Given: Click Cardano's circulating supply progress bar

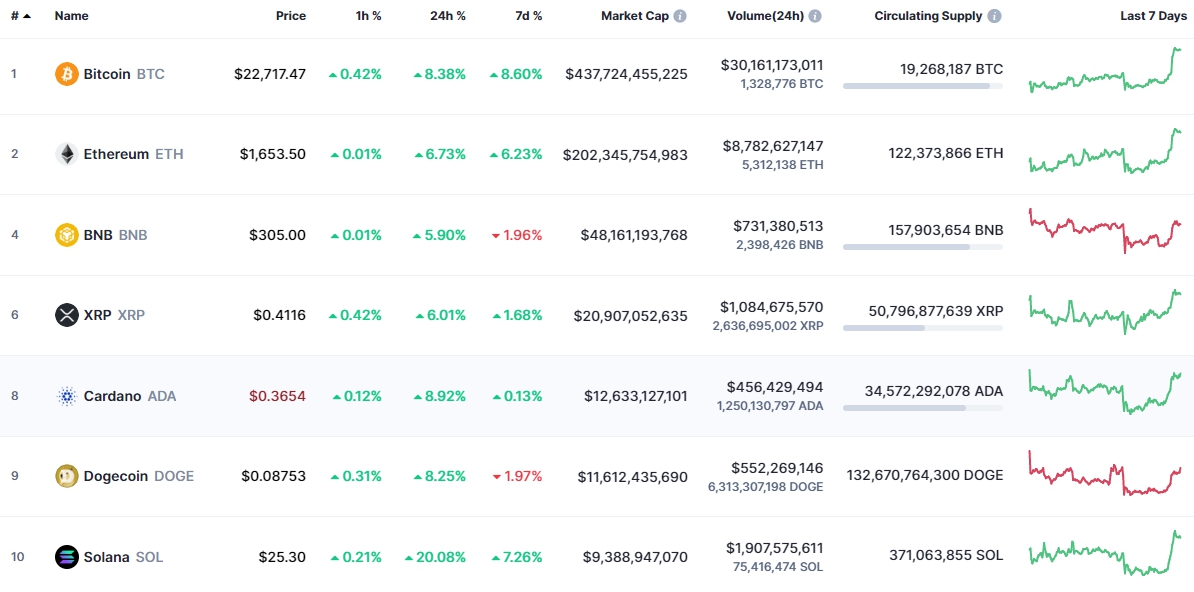Looking at the screenshot, I should pos(923,408).
